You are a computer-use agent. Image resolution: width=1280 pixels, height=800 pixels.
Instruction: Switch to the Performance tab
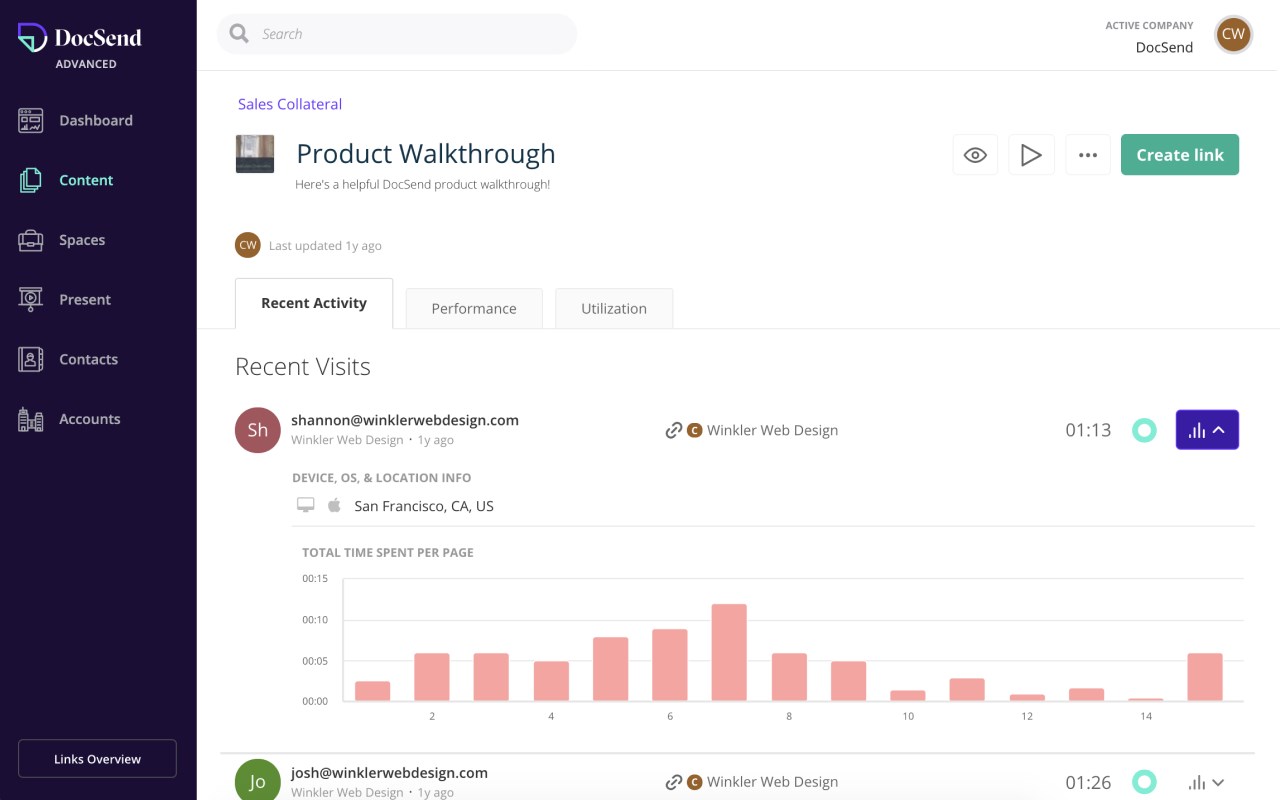coord(474,308)
